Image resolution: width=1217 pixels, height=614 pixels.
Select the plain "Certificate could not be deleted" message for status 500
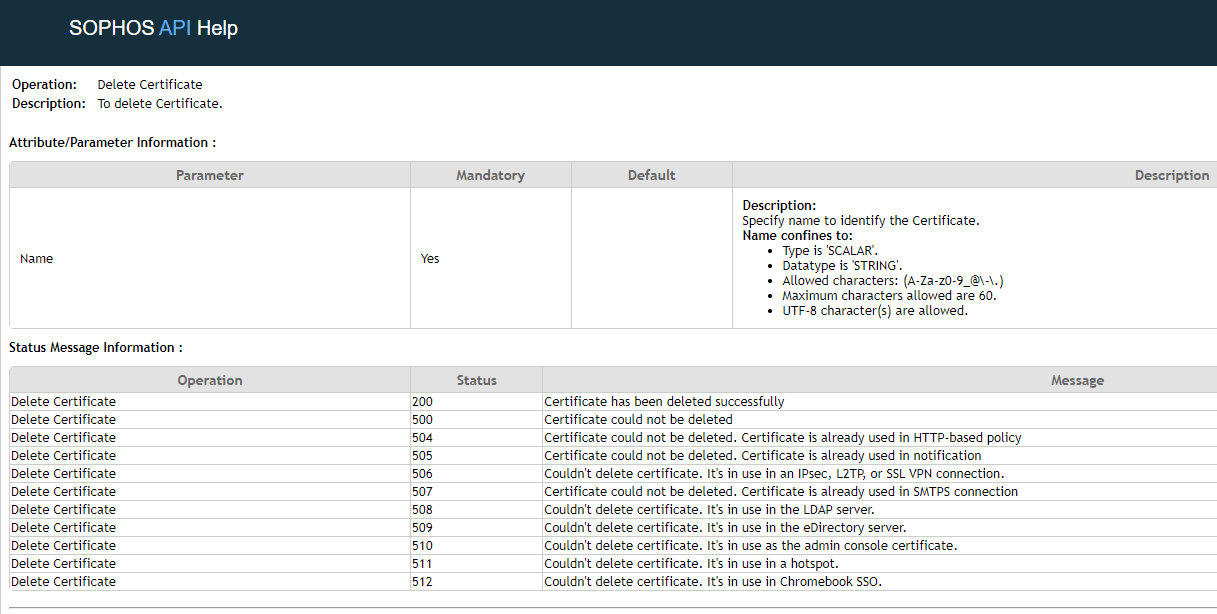[638, 420]
